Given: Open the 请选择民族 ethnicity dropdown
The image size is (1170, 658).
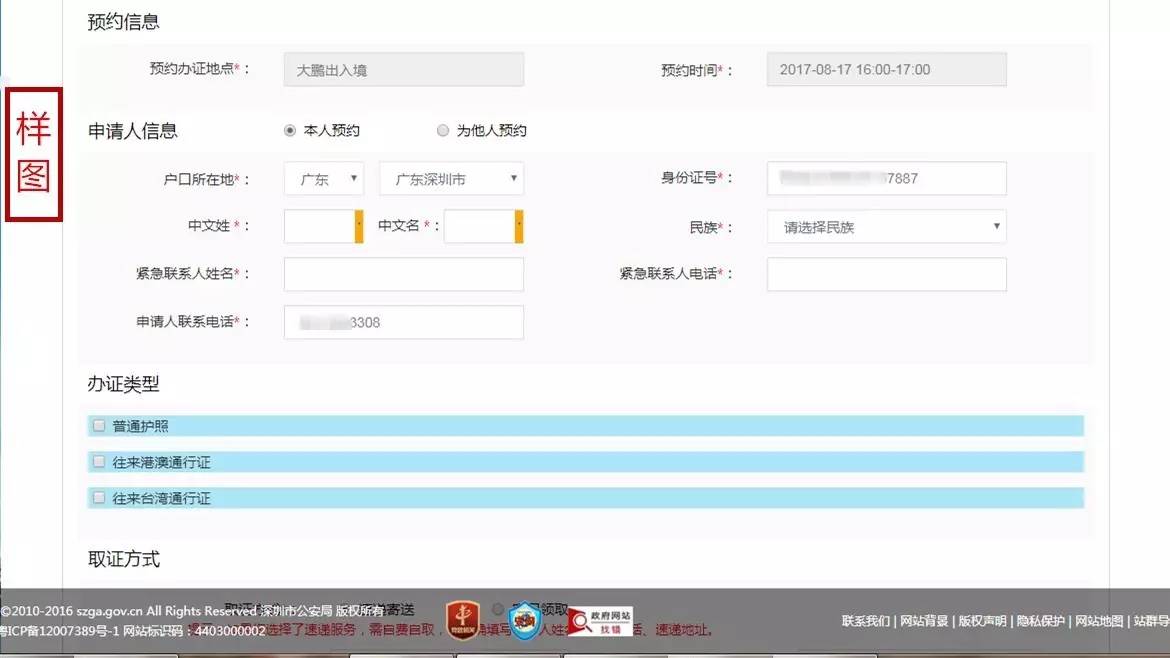Looking at the screenshot, I should tap(886, 227).
